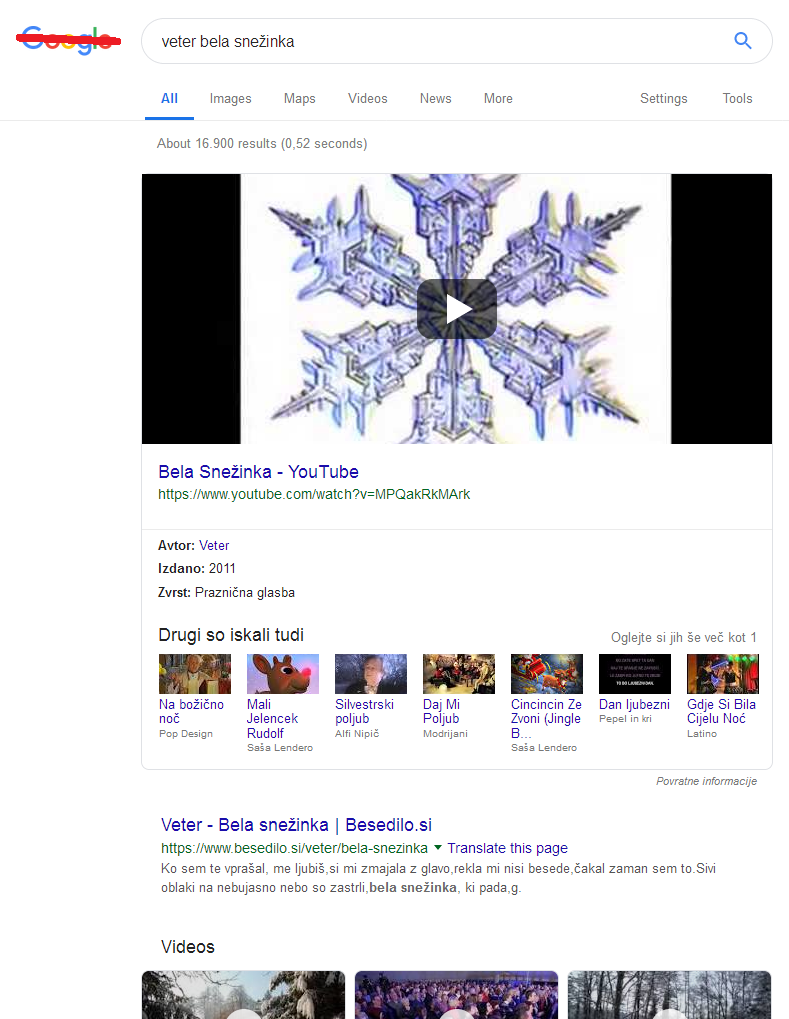Open the Videos search tab

(367, 98)
